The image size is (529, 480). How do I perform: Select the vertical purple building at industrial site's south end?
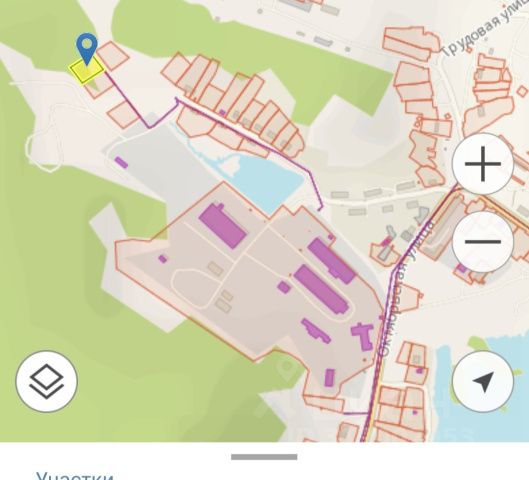330,377
